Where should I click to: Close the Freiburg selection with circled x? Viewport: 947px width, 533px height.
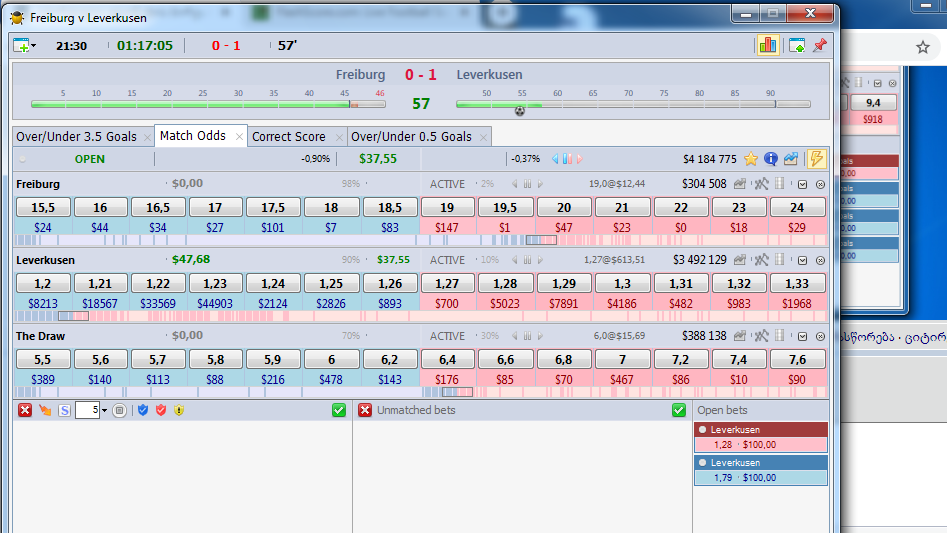(820, 184)
